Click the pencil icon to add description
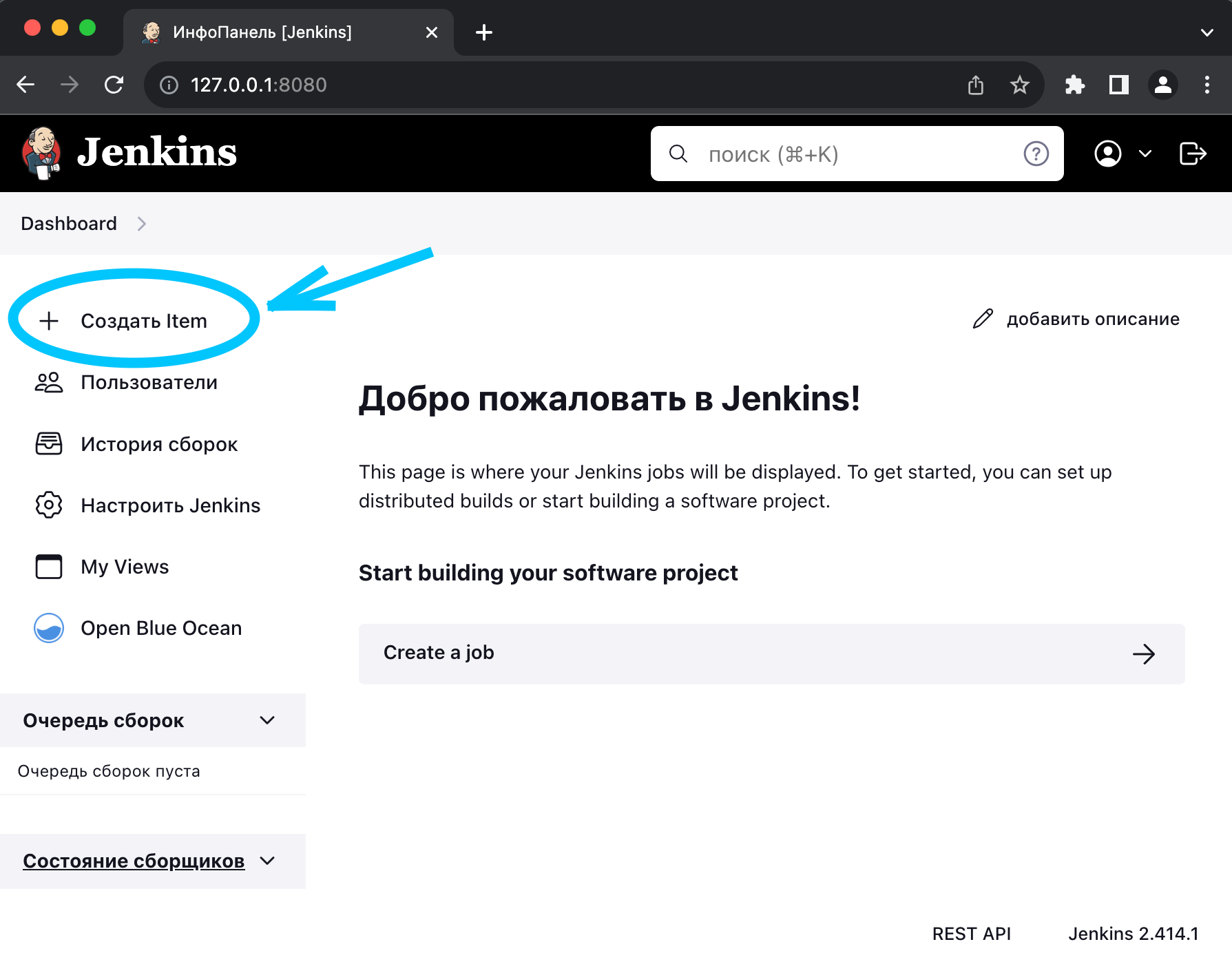The image size is (1232, 964). coord(983,319)
